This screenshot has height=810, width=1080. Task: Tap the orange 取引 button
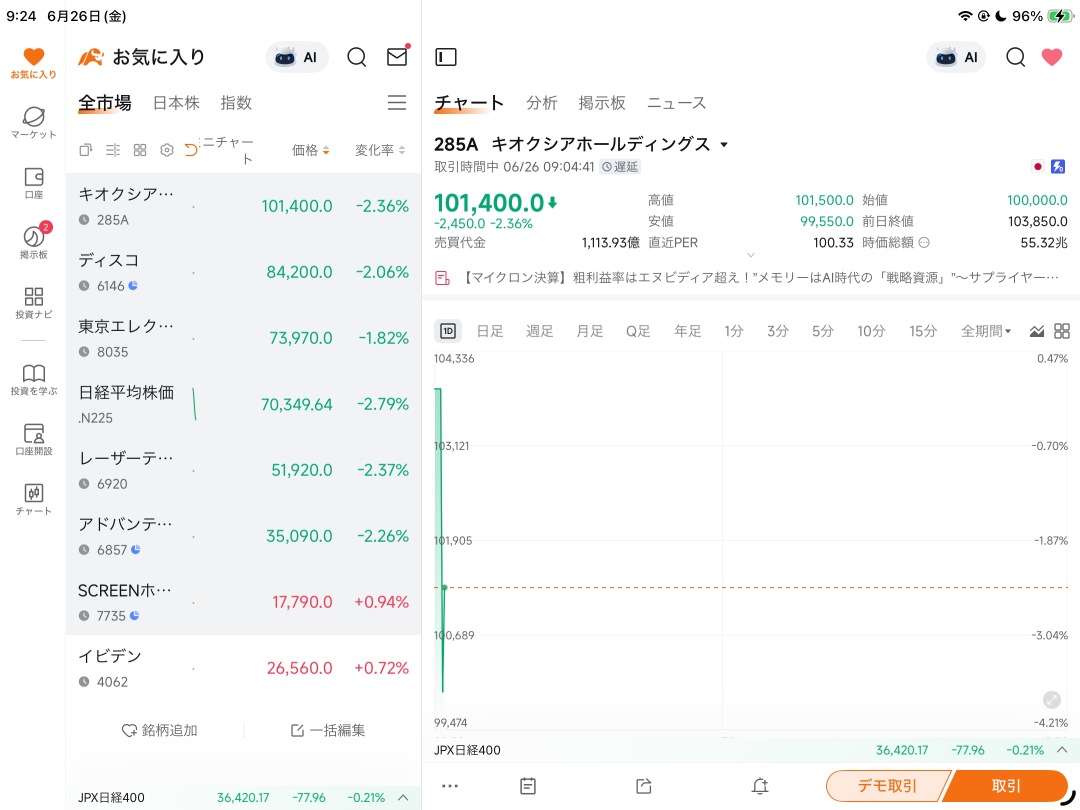[x=1006, y=786]
